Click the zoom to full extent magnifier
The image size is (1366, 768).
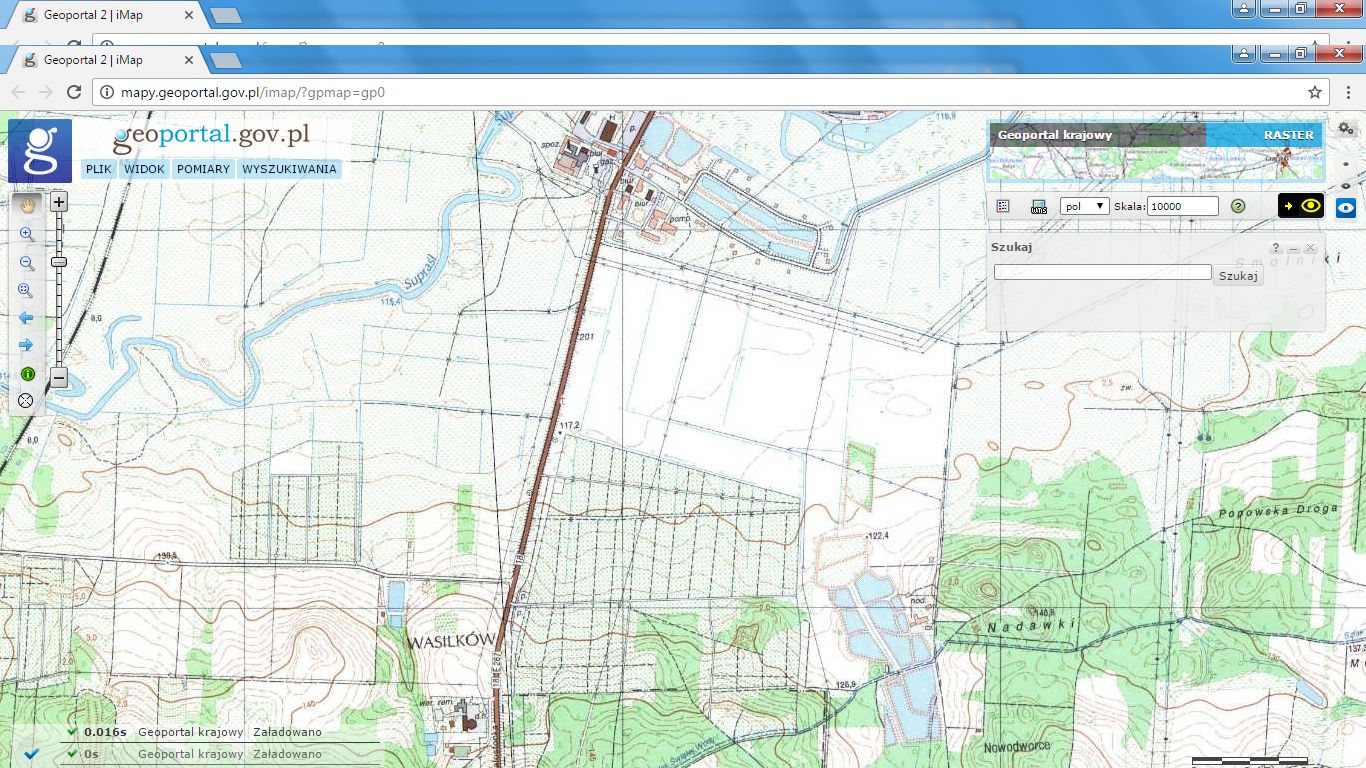tap(26, 291)
